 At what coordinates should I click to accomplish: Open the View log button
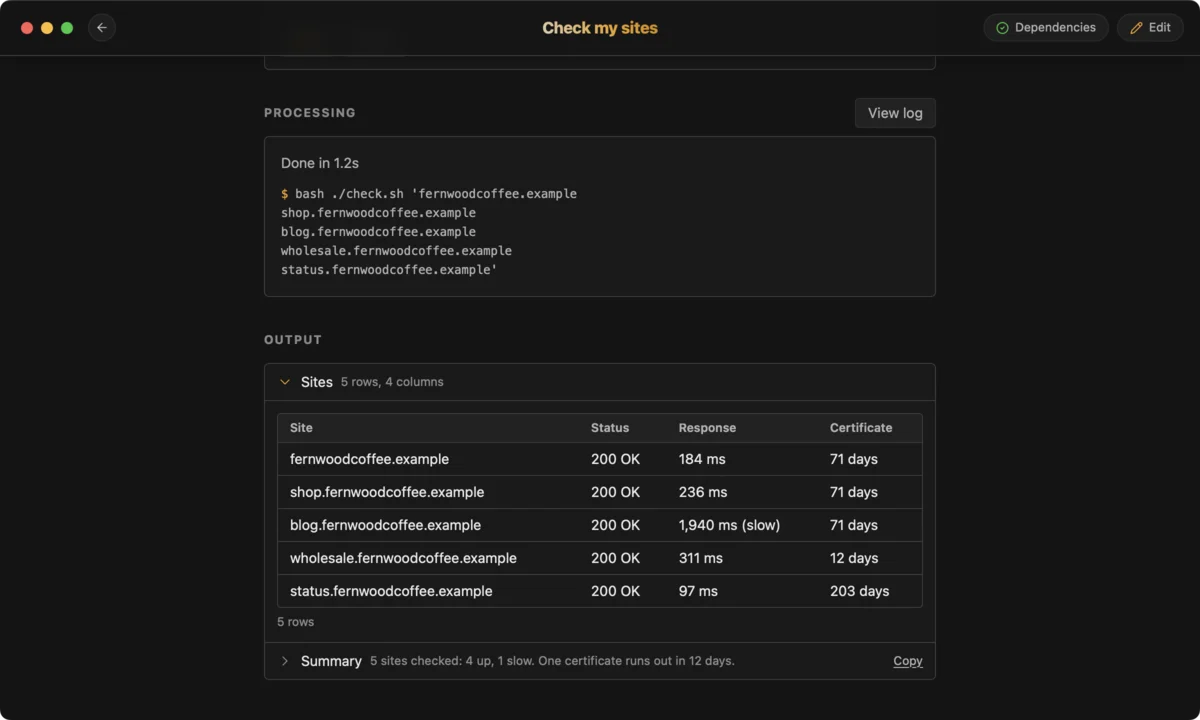coord(895,113)
